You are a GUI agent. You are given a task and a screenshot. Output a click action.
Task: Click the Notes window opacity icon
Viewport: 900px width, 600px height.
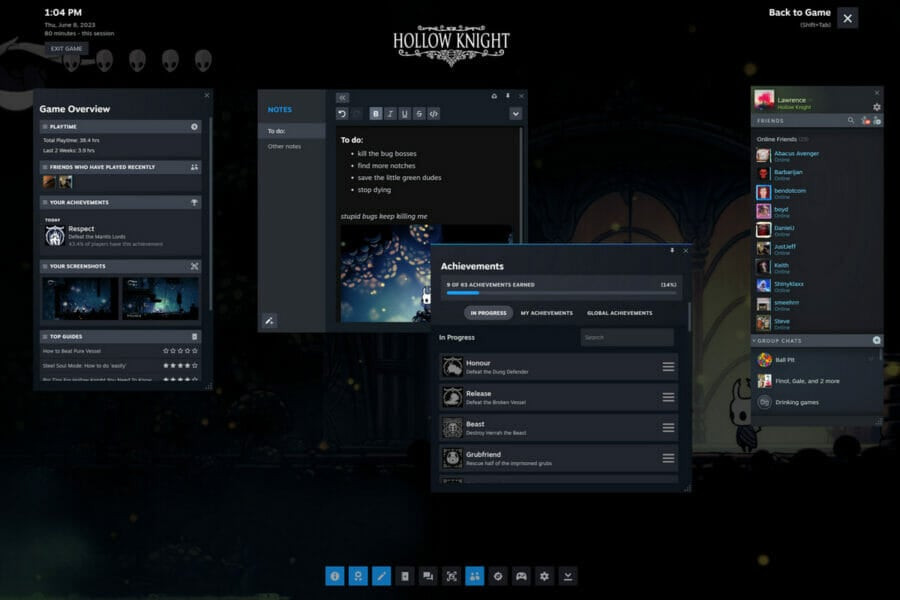pyautogui.click(x=494, y=96)
